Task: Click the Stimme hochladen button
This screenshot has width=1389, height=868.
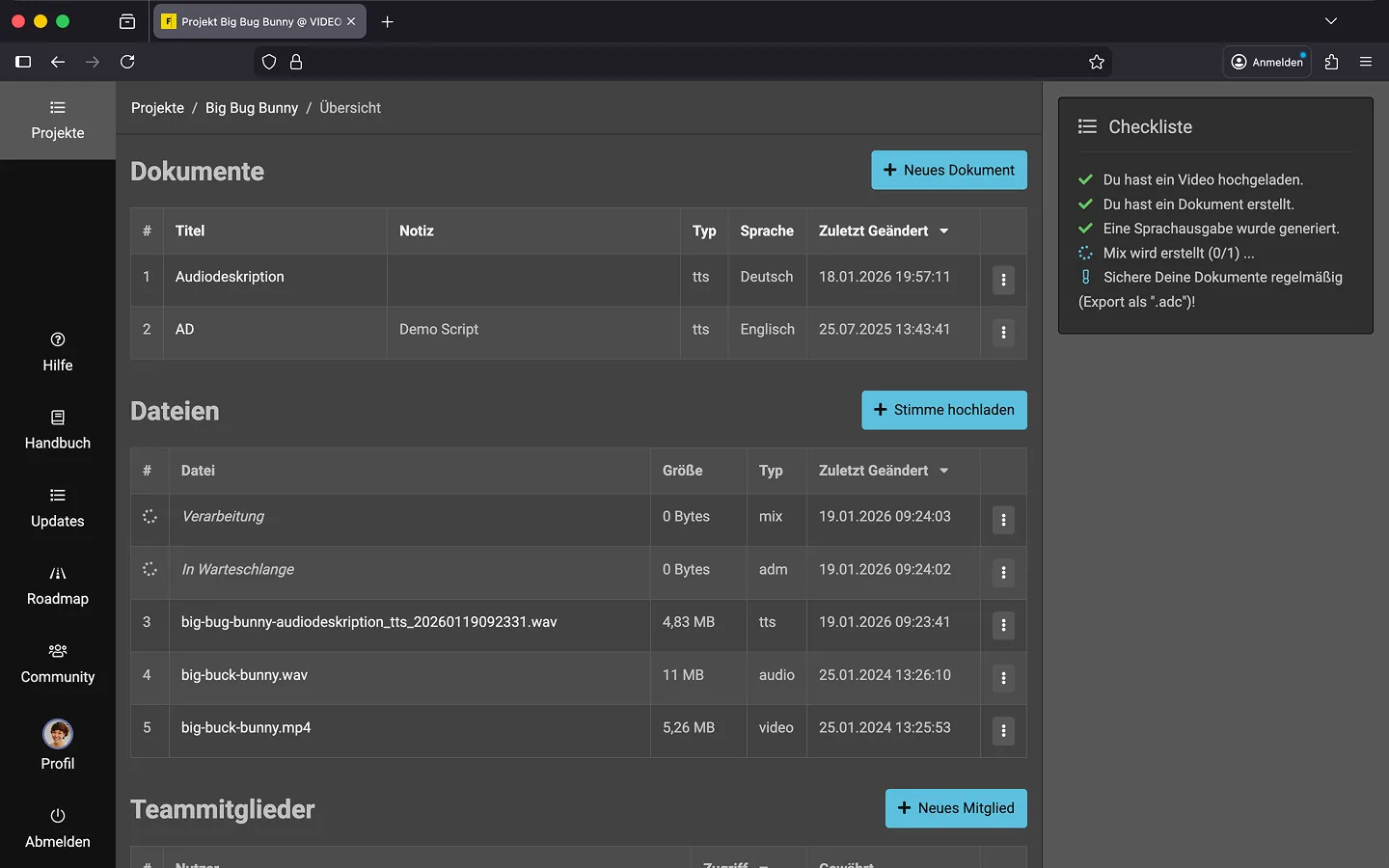Action: tap(943, 410)
